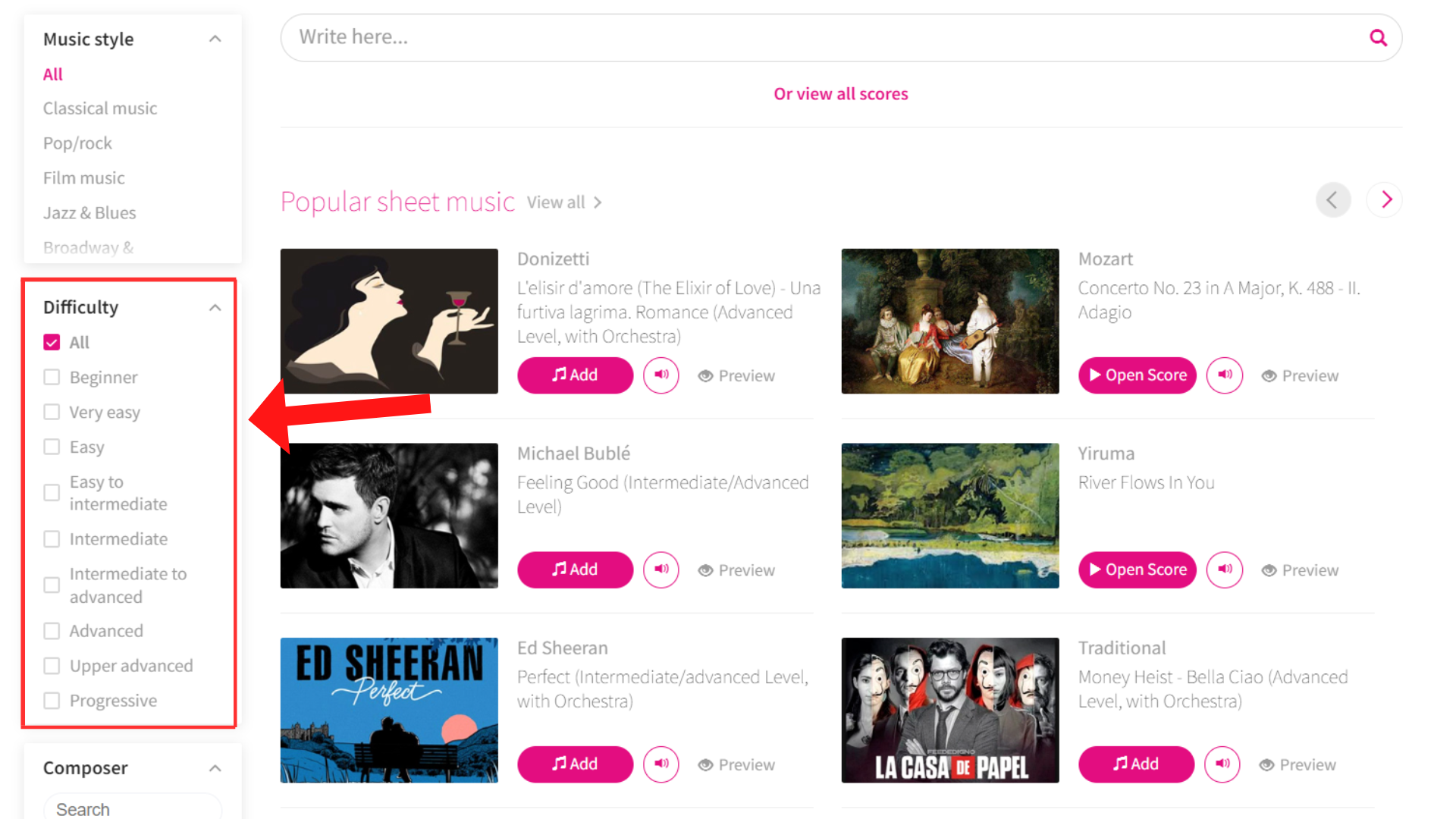
Task: Collapse the Composer filter section
Action: pos(215,768)
